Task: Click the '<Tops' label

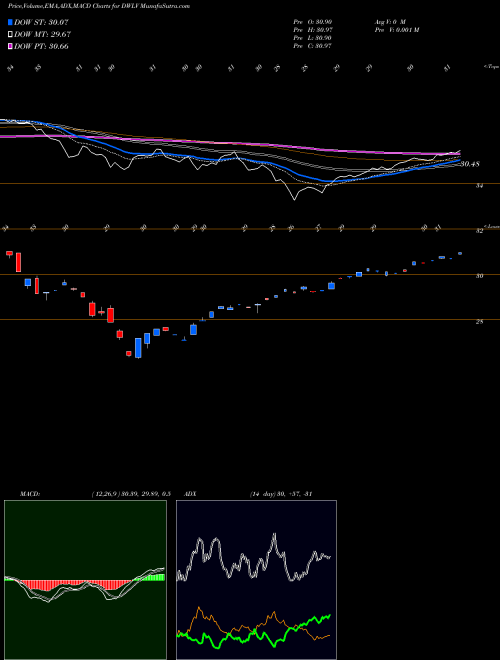Action: (x=490, y=67)
